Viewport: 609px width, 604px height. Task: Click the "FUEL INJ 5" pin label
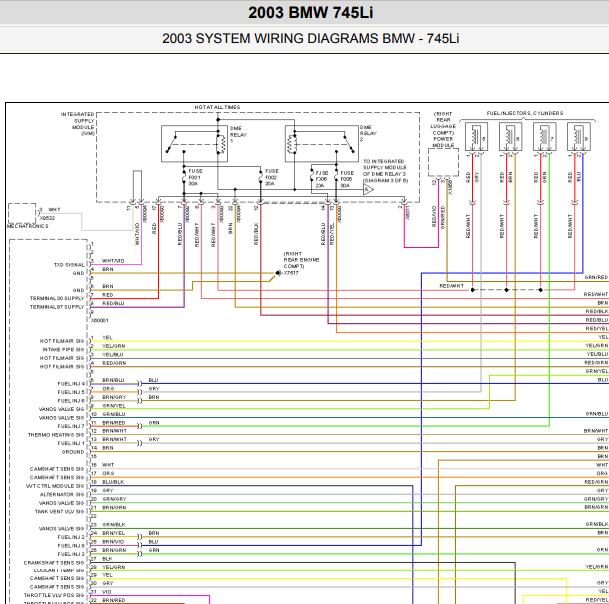(x=71, y=392)
